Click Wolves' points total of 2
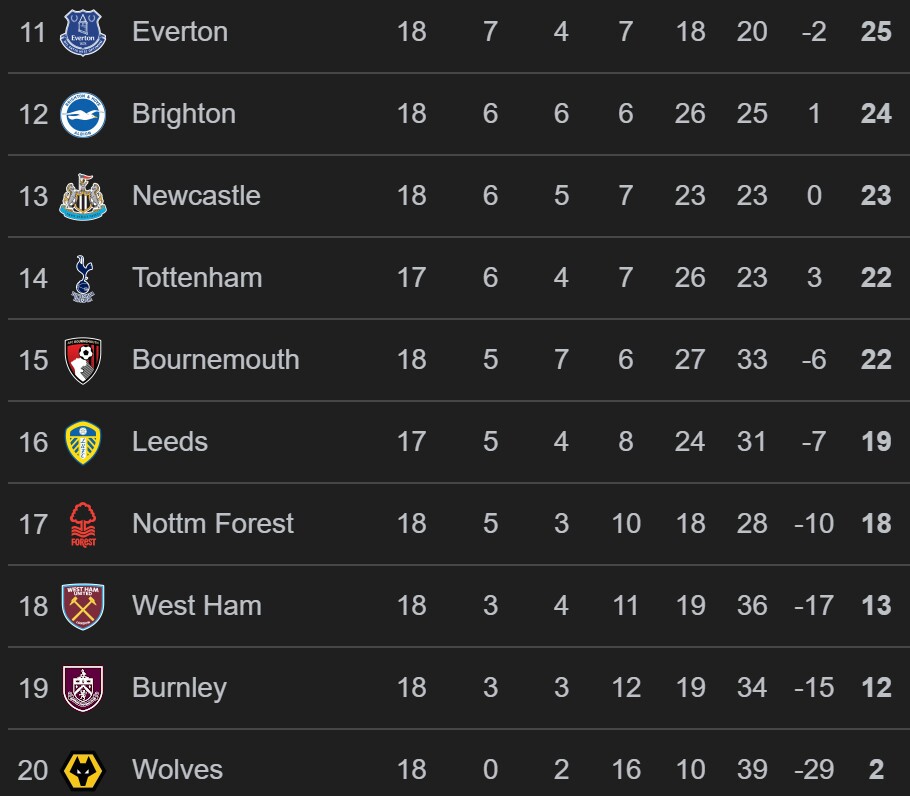 coord(876,770)
